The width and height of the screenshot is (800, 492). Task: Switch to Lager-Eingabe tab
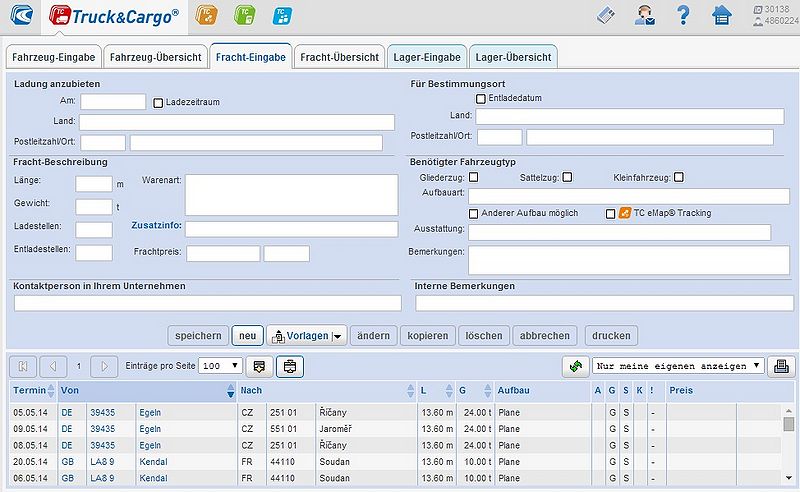pos(427,57)
